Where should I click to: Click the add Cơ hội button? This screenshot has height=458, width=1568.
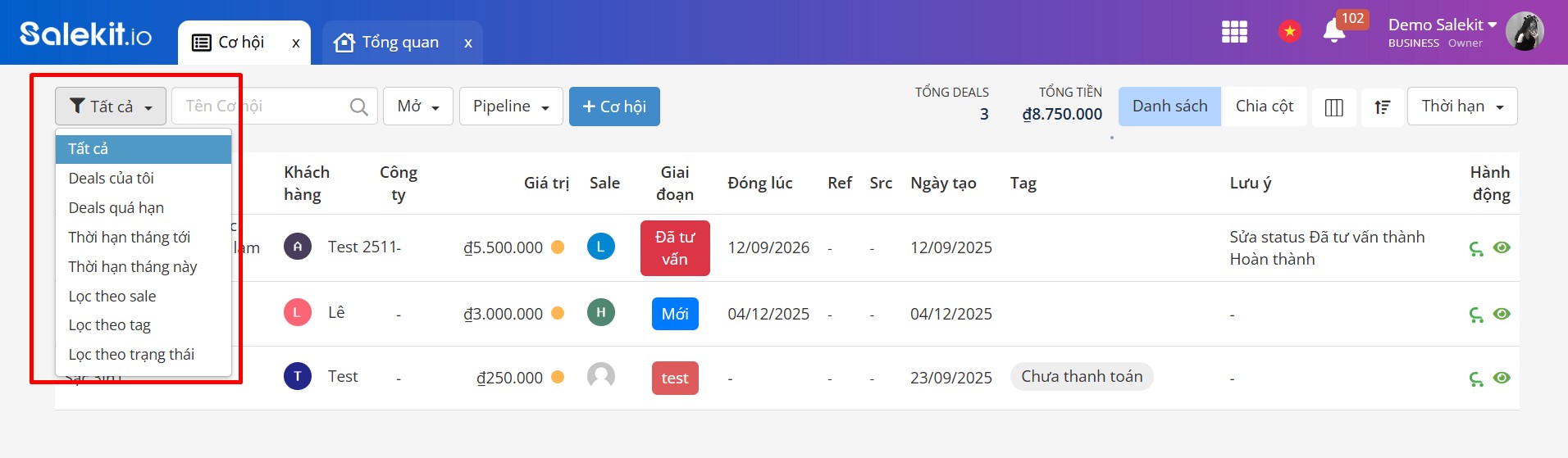pyautogui.click(x=614, y=107)
